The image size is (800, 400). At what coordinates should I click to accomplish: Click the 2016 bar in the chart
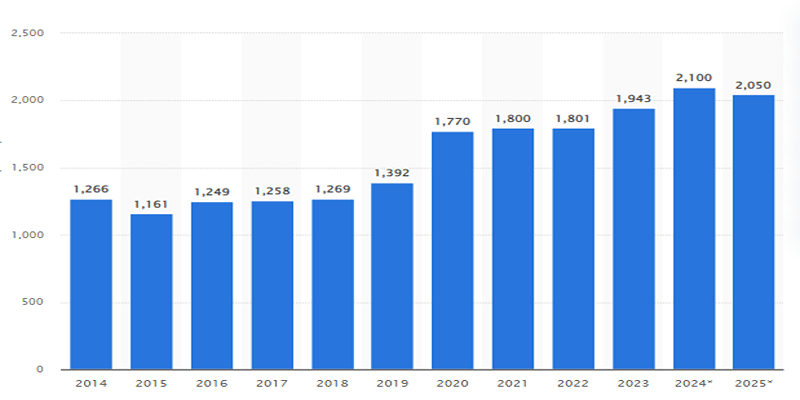(x=212, y=286)
